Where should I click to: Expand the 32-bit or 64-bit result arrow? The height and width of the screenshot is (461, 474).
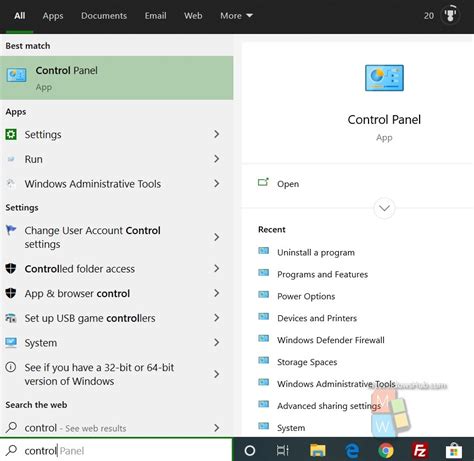point(217,374)
